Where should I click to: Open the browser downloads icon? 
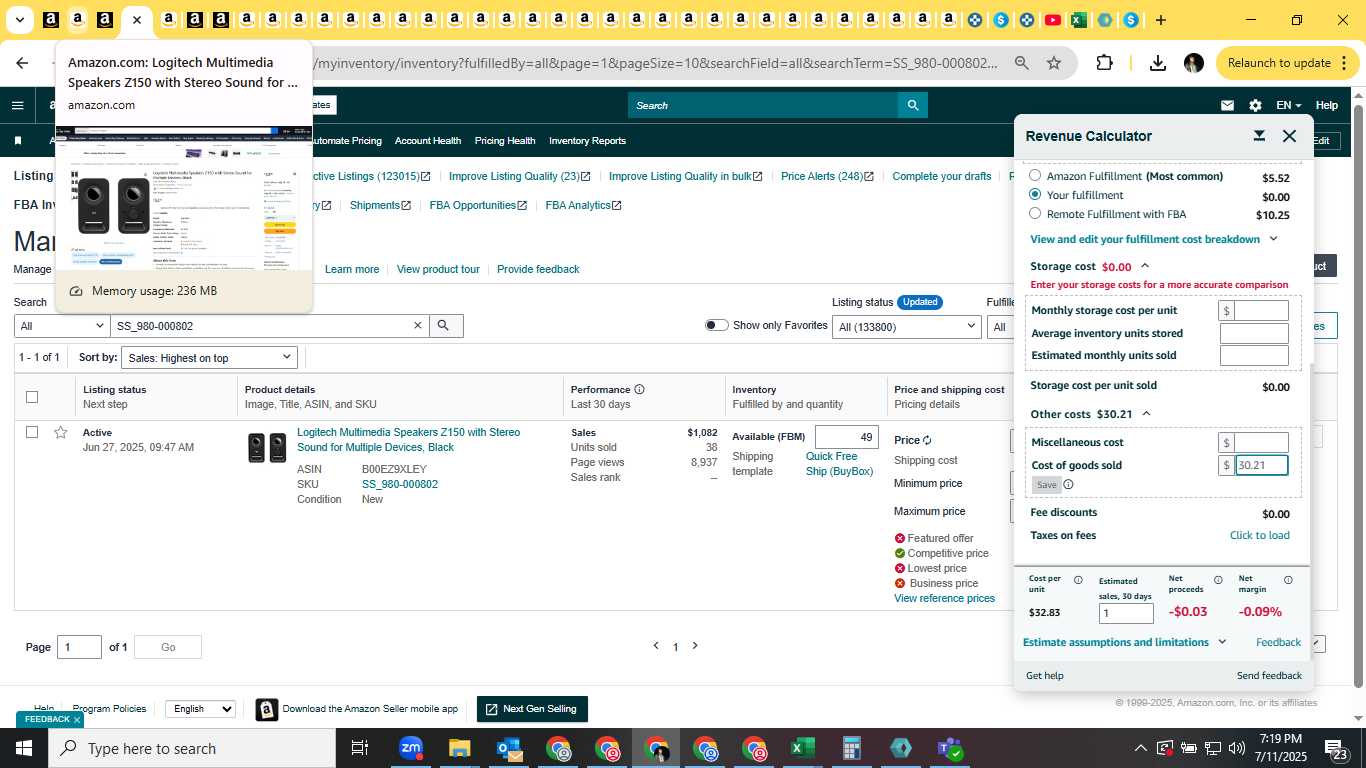[x=1157, y=63]
